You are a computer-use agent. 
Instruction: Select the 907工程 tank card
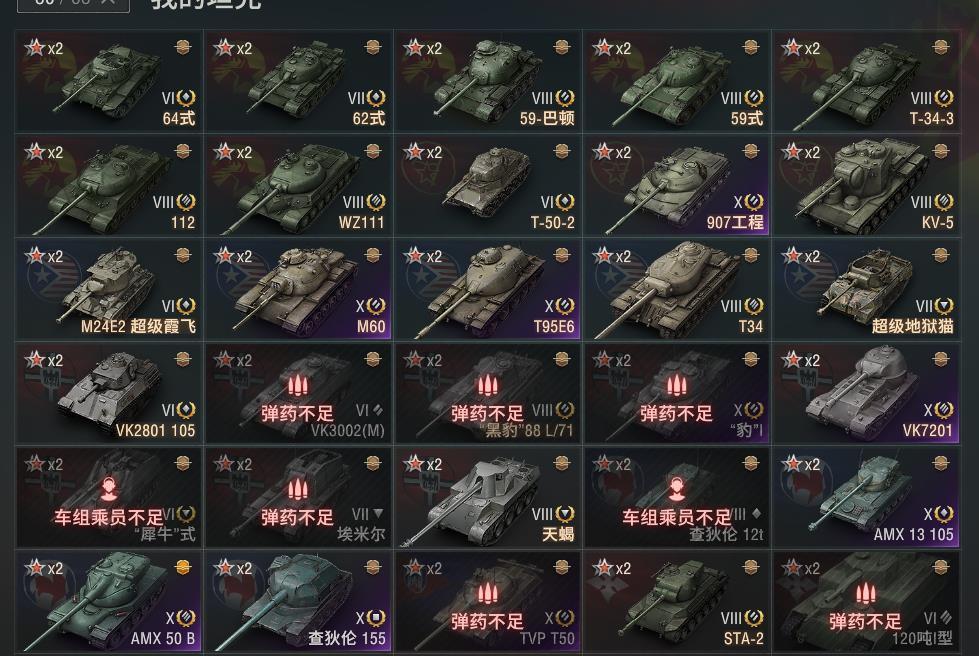pyautogui.click(x=677, y=185)
